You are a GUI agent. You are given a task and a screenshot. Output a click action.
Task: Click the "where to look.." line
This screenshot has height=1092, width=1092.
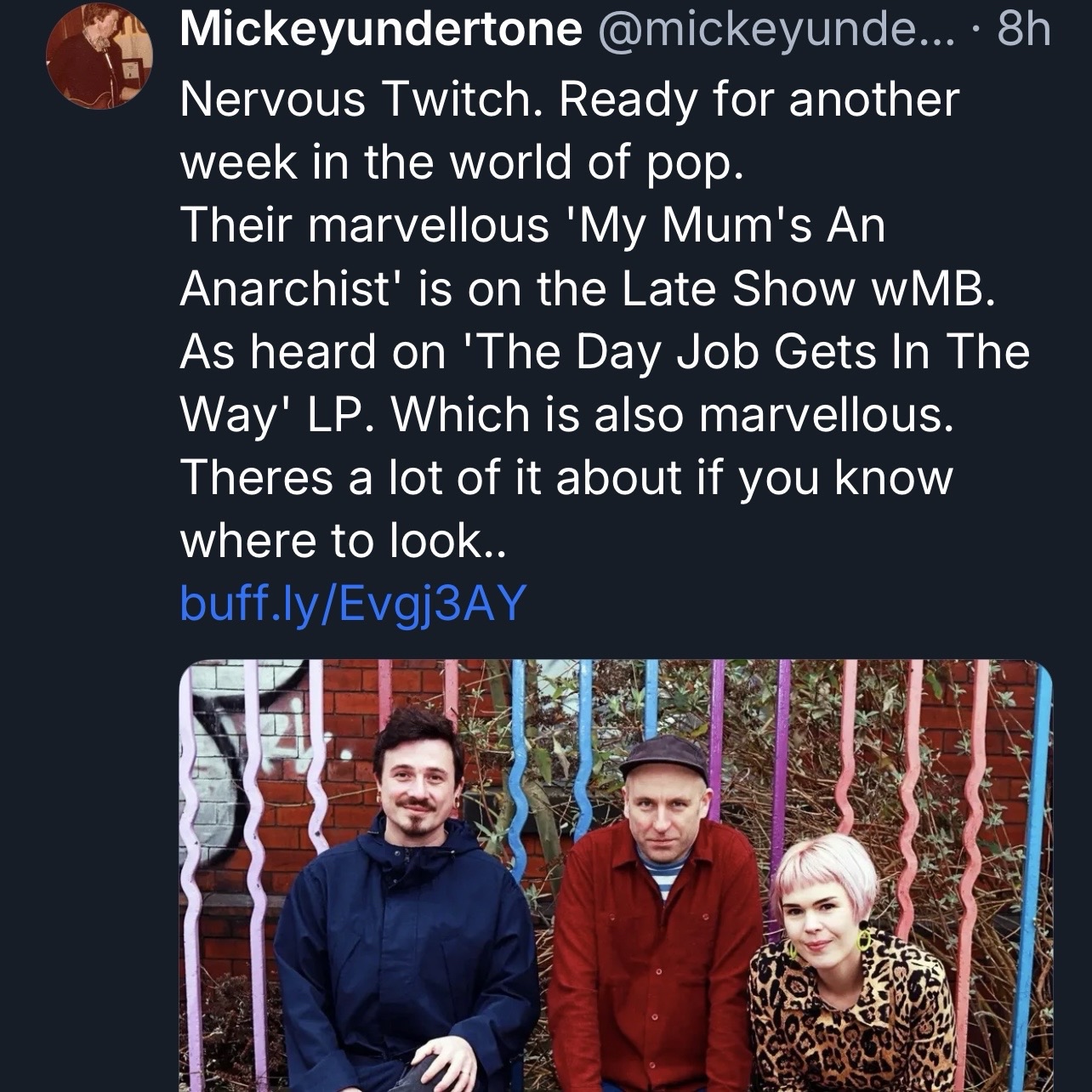point(343,539)
